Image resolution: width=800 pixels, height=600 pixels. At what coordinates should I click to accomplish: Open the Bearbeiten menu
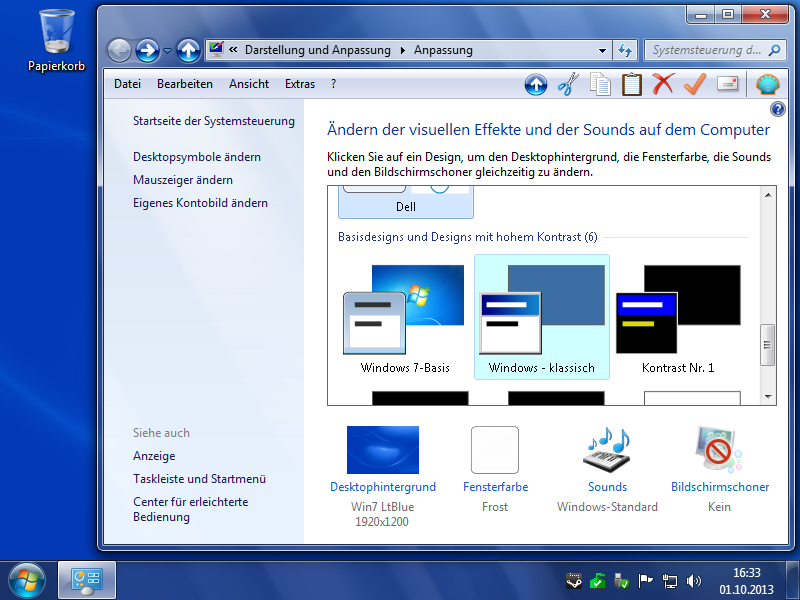pyautogui.click(x=185, y=84)
